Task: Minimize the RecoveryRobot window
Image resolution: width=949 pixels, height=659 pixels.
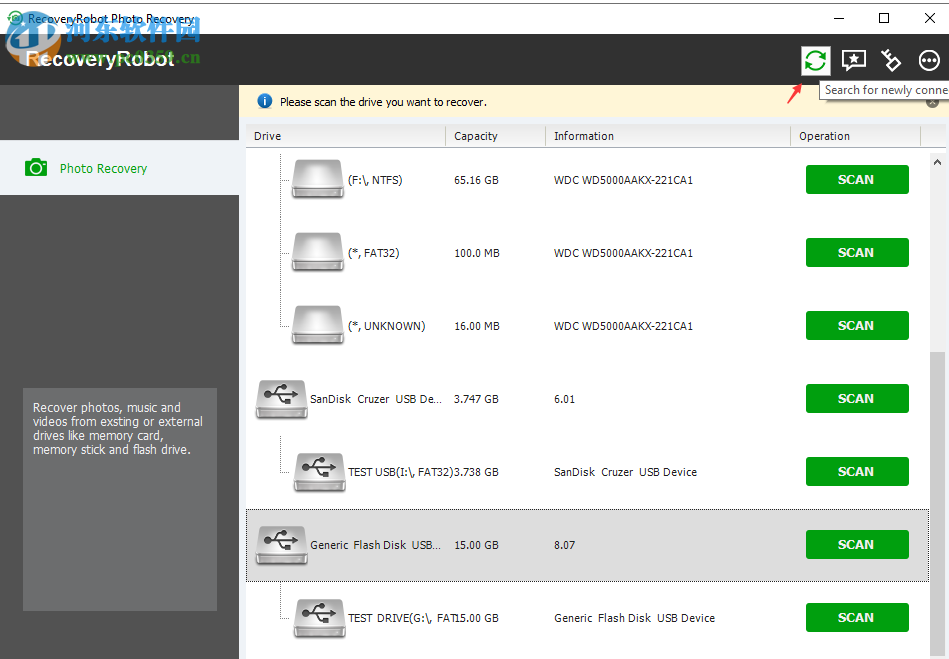Action: coord(839,18)
